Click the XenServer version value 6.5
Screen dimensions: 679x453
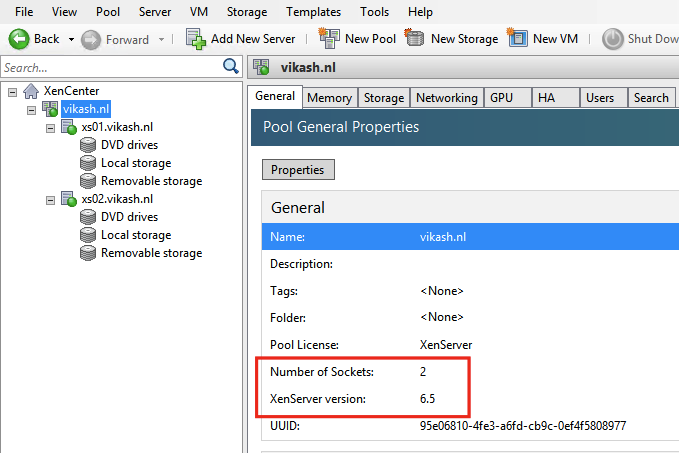click(x=427, y=399)
